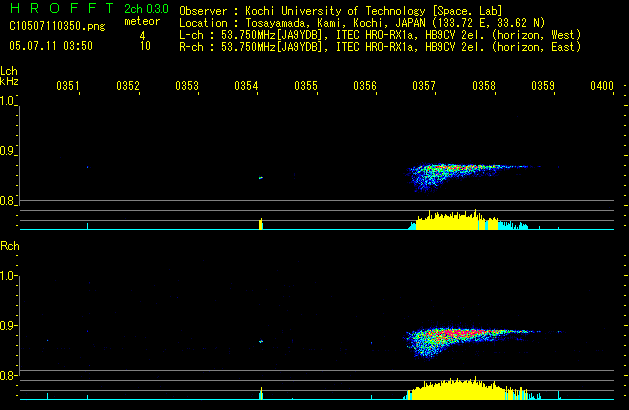Select the meteor count value 10

pyautogui.click(x=145, y=46)
